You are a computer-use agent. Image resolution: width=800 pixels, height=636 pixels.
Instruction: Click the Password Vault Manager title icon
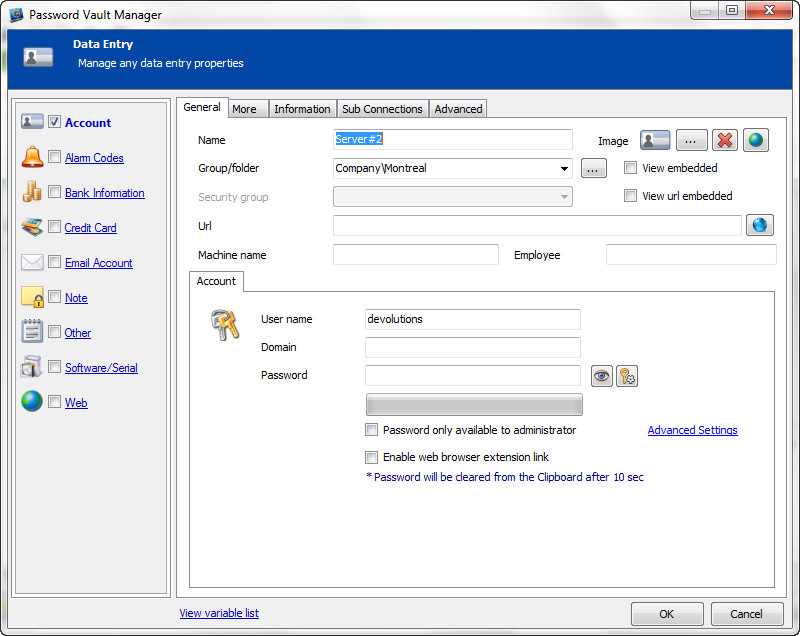[16, 15]
